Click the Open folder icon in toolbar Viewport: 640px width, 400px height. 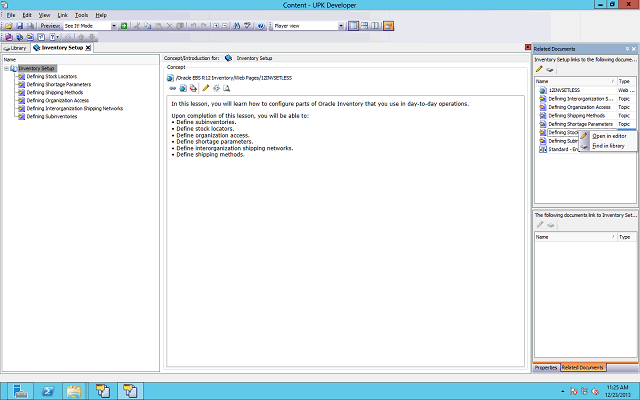(x=8, y=26)
